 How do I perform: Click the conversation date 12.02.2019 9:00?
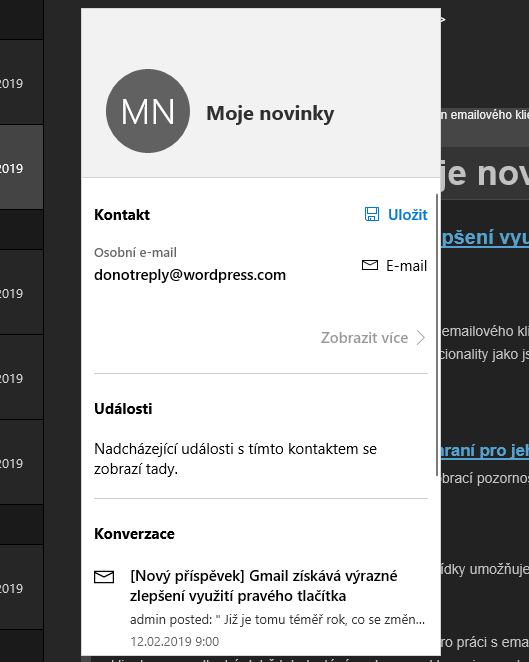click(x=174, y=641)
